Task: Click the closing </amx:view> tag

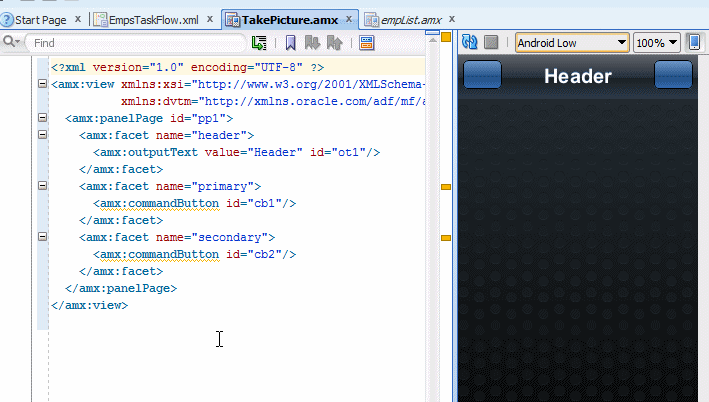Action: point(90,306)
